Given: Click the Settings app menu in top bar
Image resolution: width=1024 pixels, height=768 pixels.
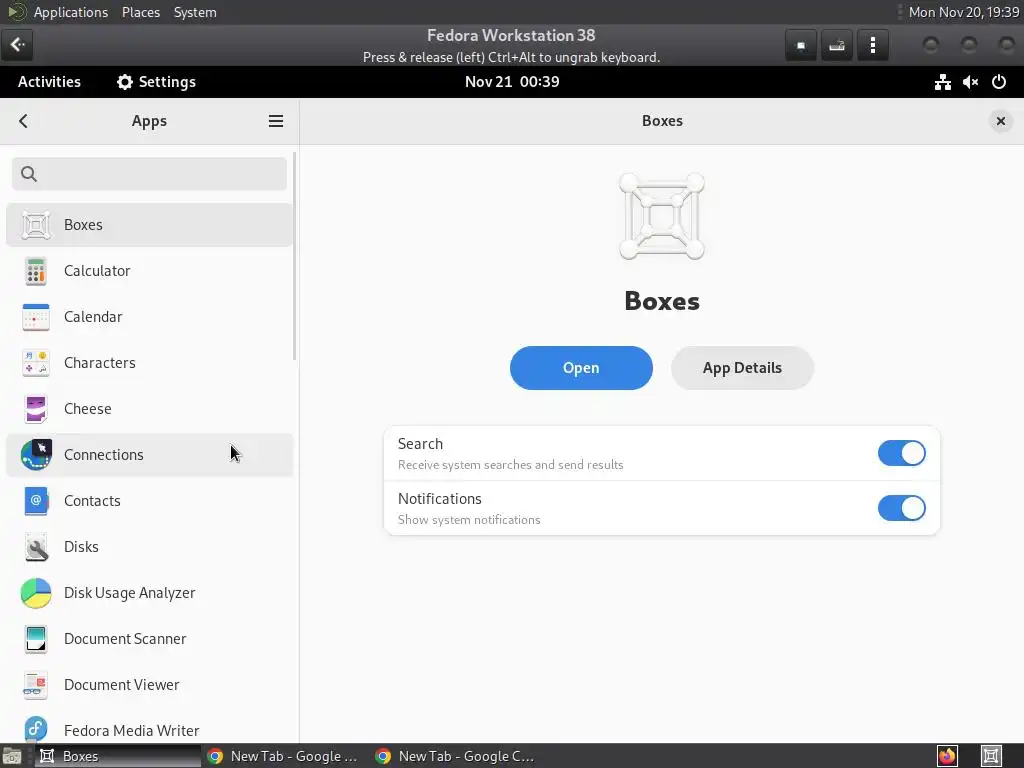Looking at the screenshot, I should coord(156,82).
